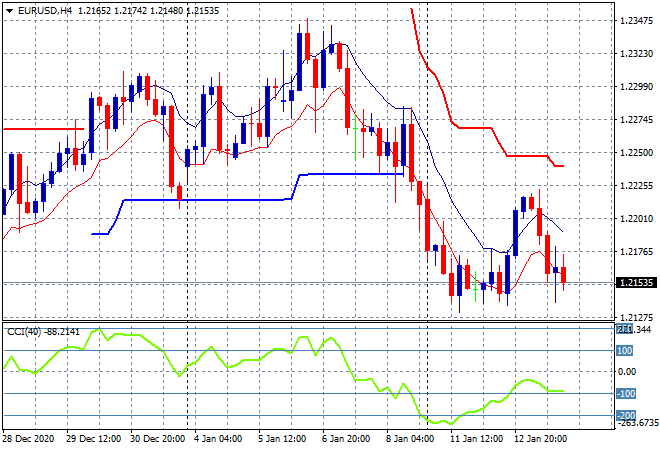Click the 30 Dec 20:00 time label
This screenshot has width=660, height=450.
(157, 439)
